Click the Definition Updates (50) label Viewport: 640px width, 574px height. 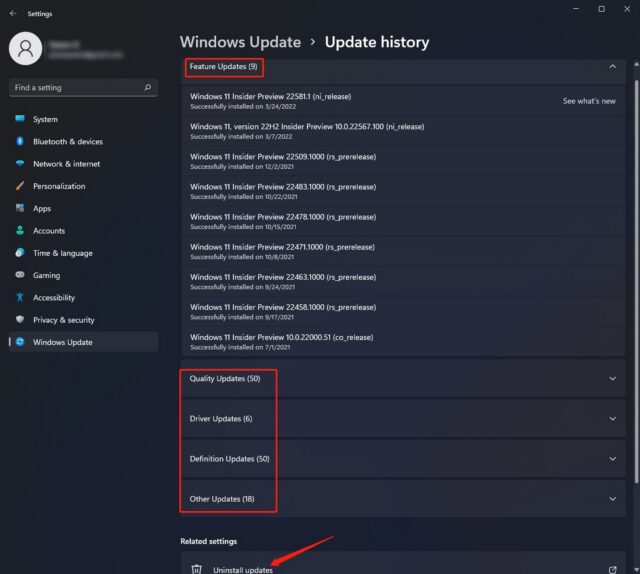point(229,458)
